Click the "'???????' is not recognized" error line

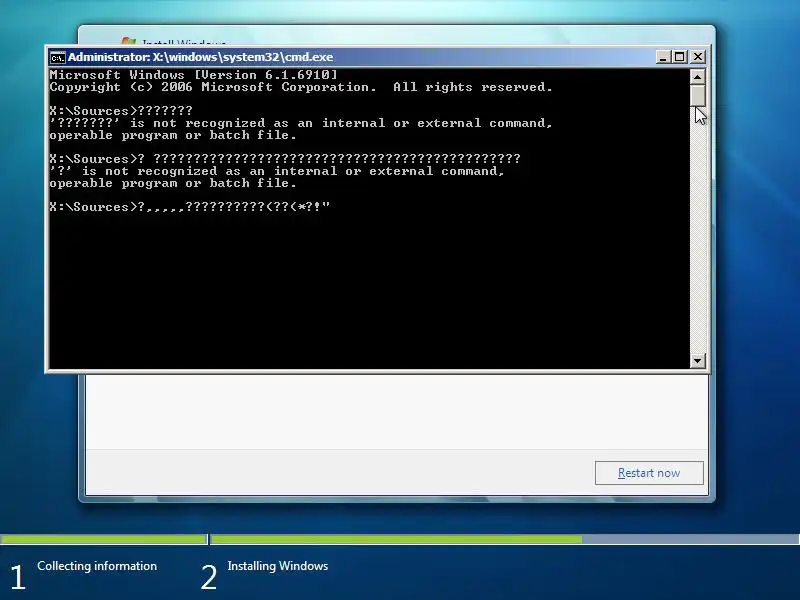click(301, 123)
